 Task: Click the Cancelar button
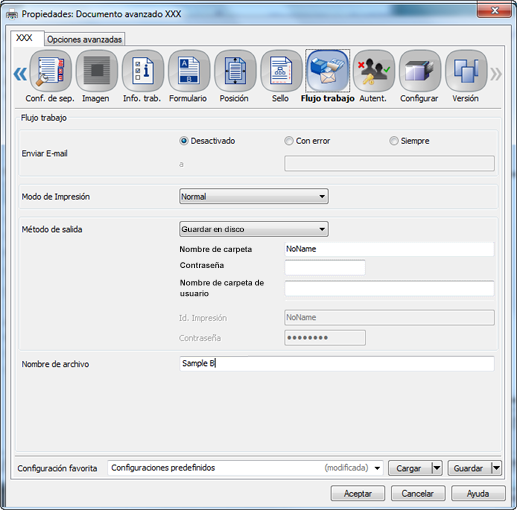[418, 493]
